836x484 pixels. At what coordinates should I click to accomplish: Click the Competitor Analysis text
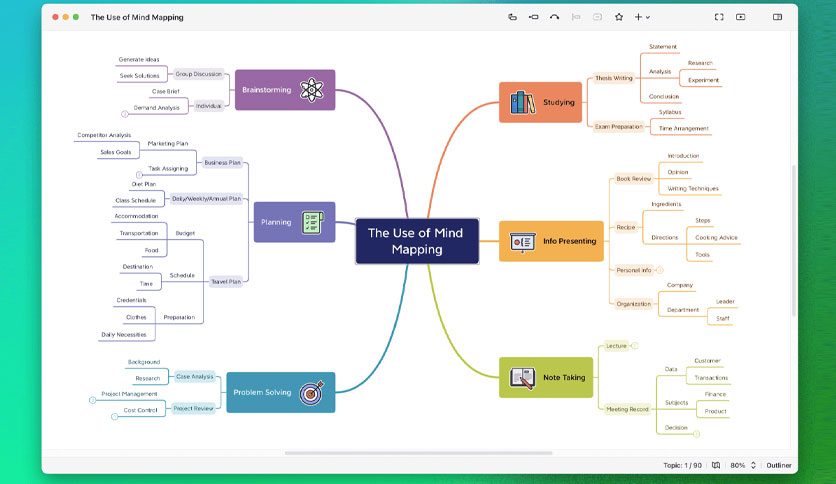coord(104,135)
